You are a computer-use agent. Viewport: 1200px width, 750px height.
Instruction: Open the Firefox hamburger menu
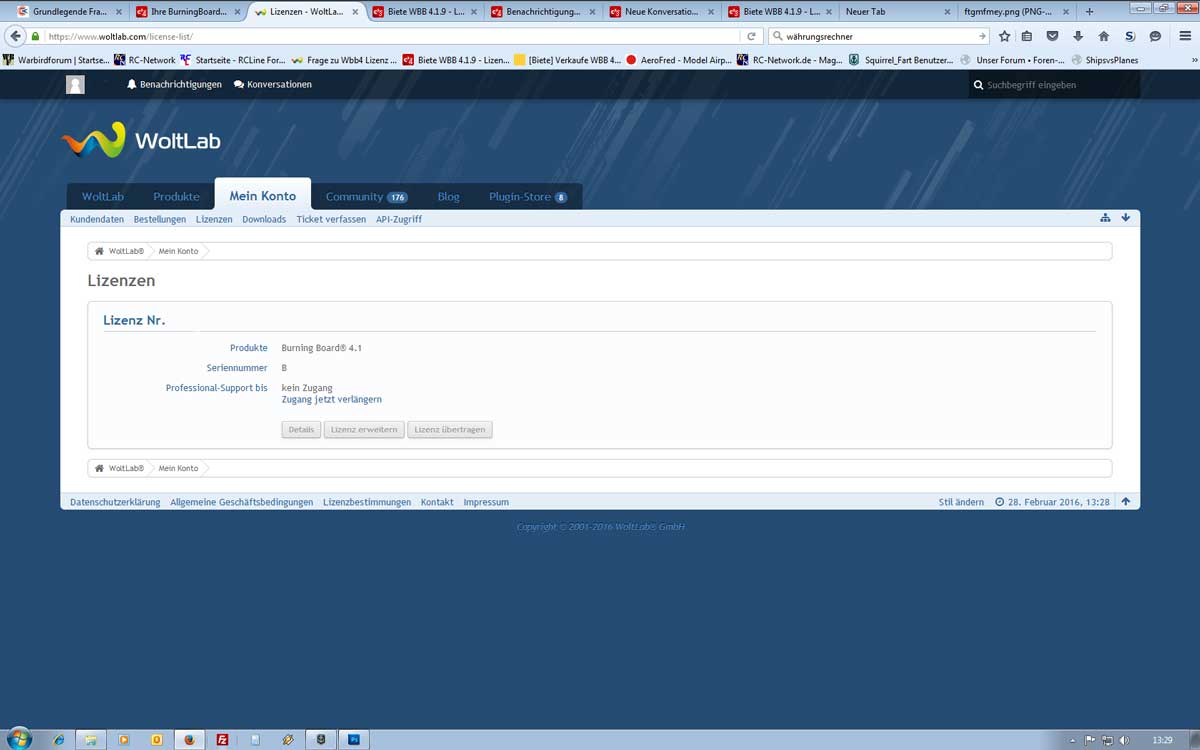(1185, 36)
